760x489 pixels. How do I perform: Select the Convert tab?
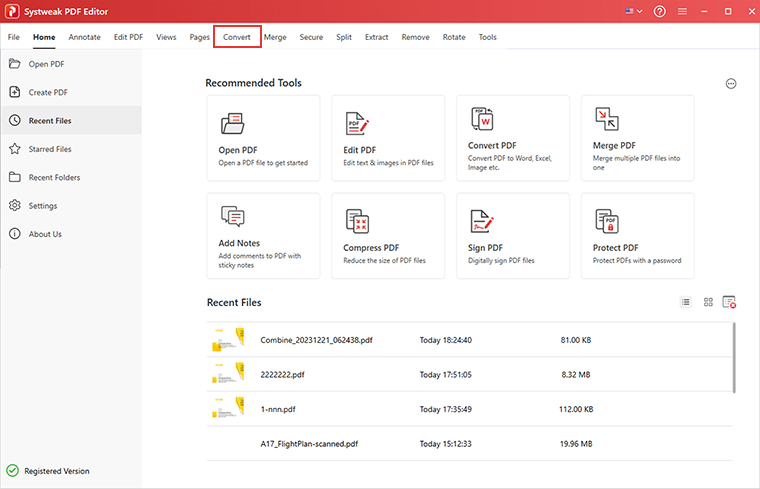pos(237,37)
